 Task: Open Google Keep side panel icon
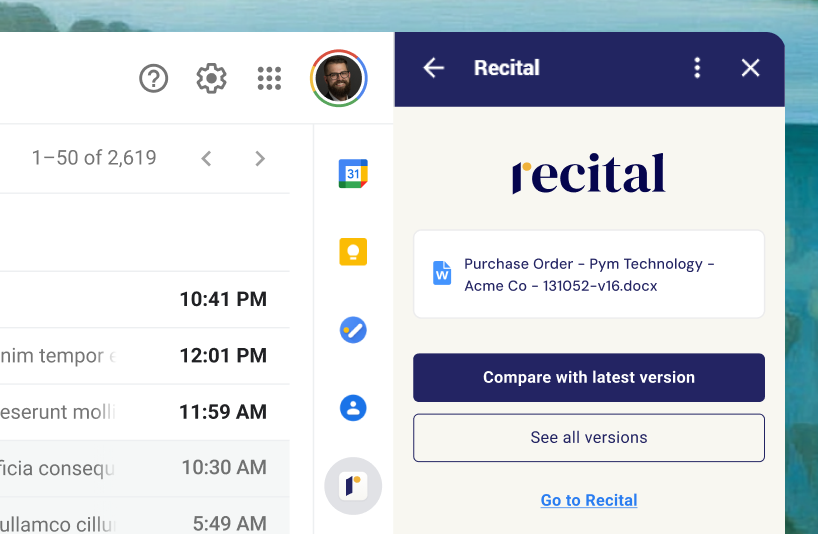(353, 252)
